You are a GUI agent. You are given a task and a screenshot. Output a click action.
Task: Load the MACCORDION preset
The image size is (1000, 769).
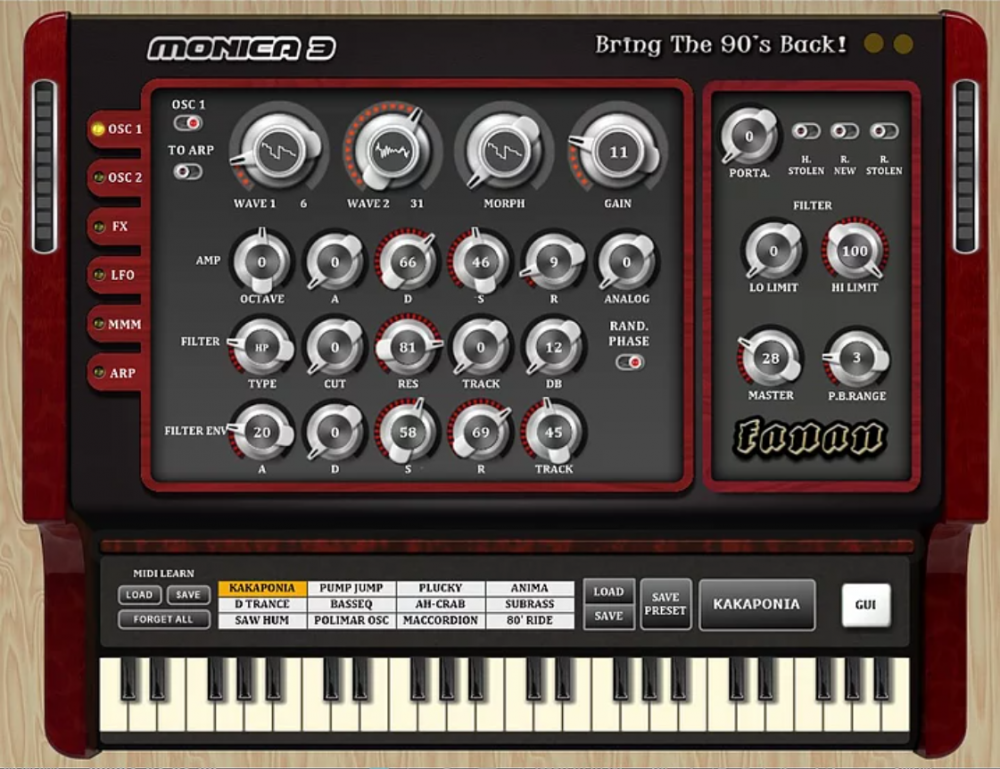click(x=440, y=620)
